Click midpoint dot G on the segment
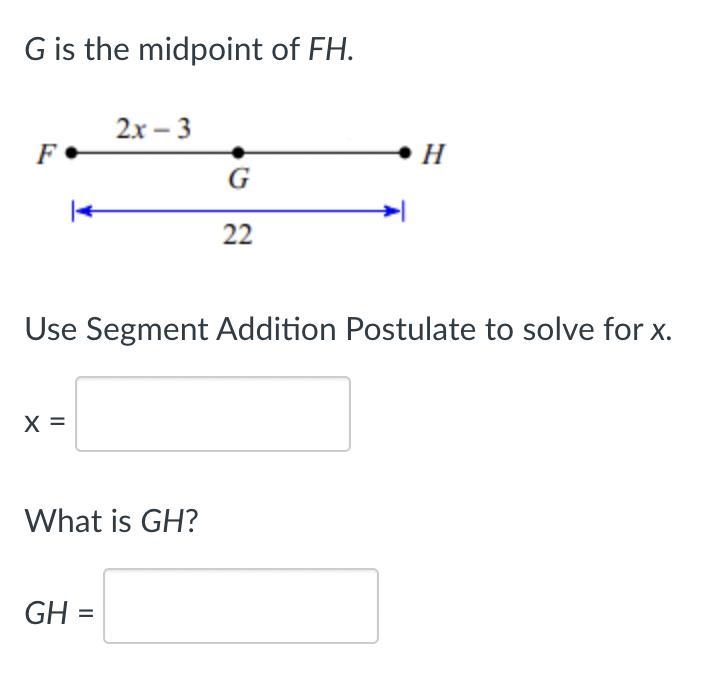The height and width of the screenshot is (678, 716). (238, 152)
